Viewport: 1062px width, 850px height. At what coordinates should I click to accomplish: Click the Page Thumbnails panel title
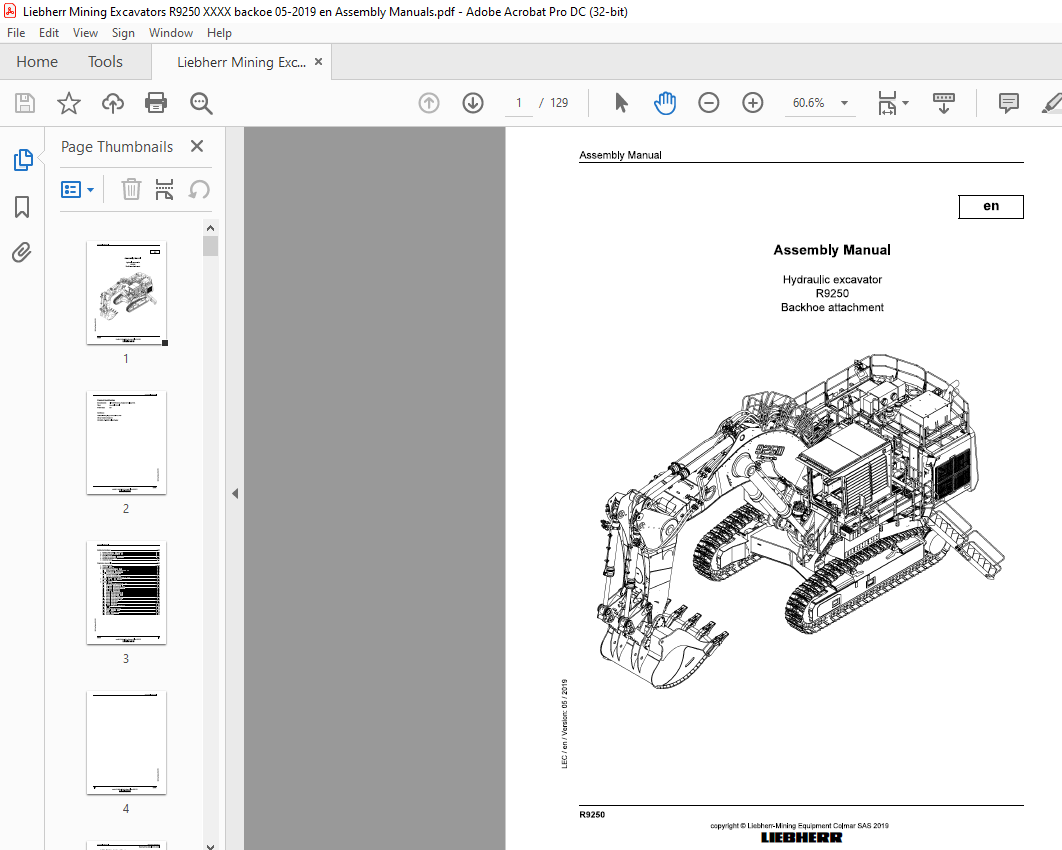(117, 147)
